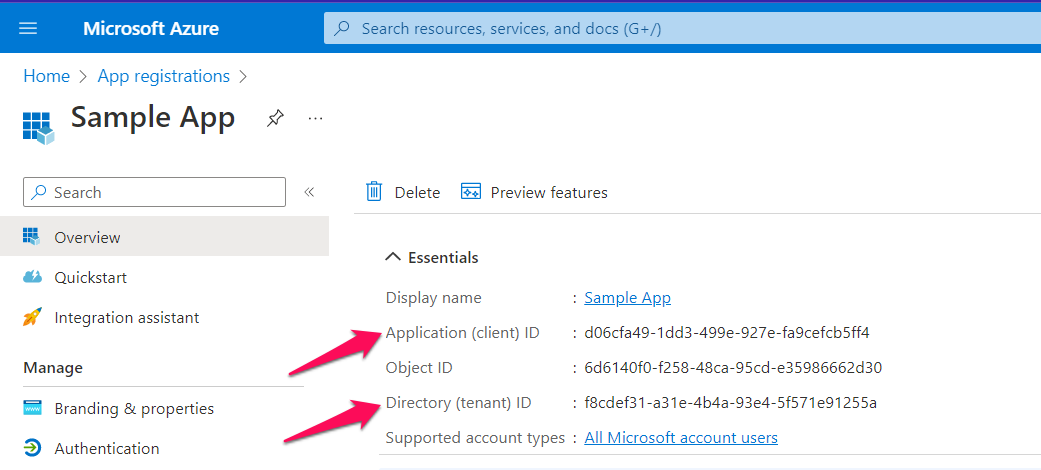The image size is (1041, 470).
Task: Click the sidebar Search field
Action: [x=155, y=192]
